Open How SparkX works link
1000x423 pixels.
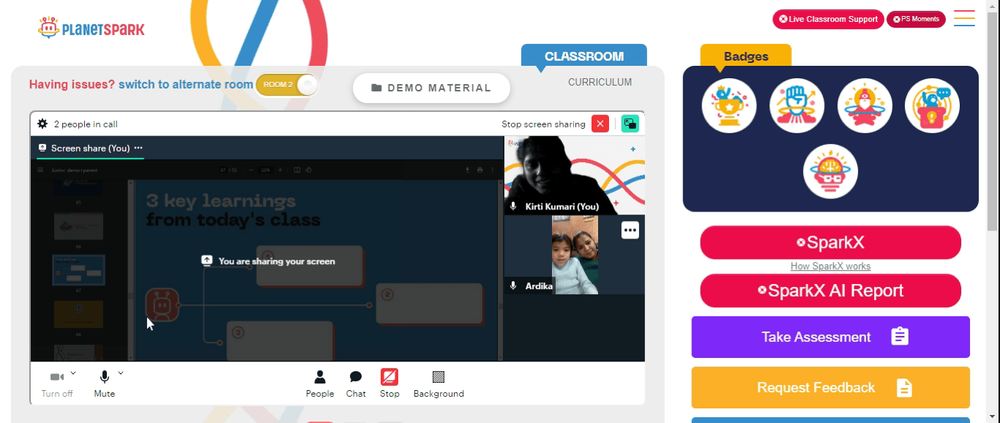[x=830, y=266]
